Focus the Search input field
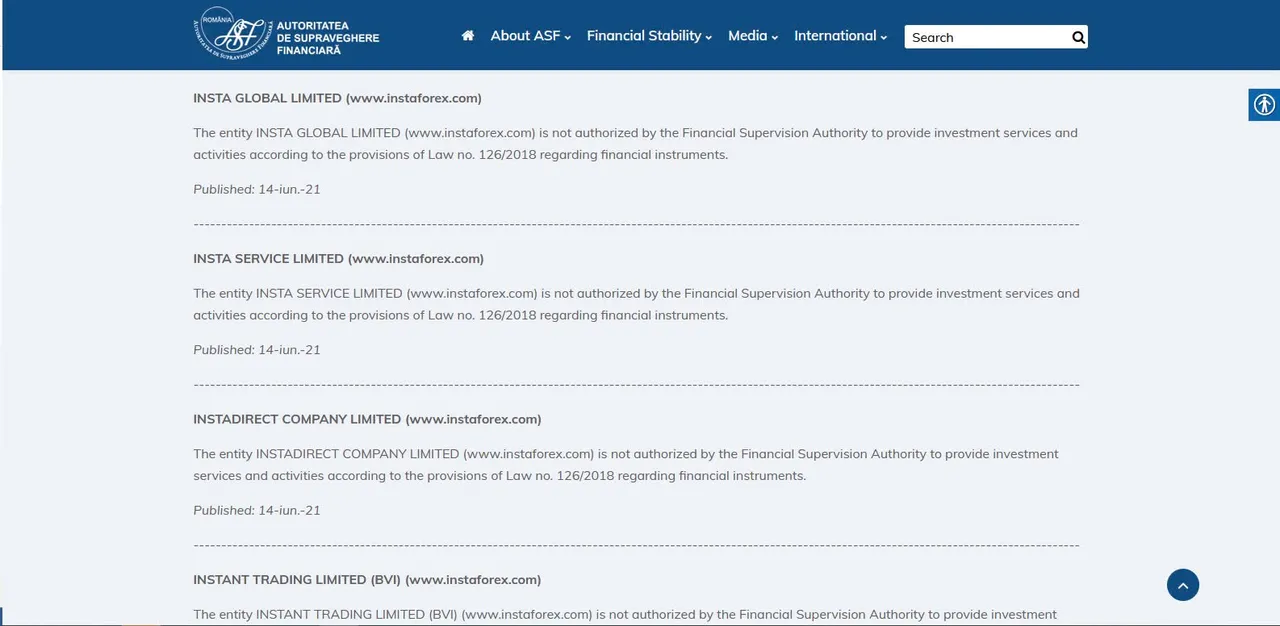Image resolution: width=1280 pixels, height=626 pixels. click(987, 37)
